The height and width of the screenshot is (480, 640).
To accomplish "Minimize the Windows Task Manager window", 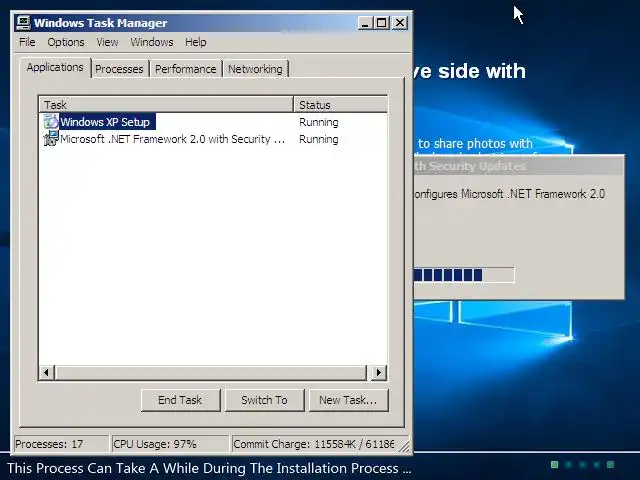I will pos(365,23).
